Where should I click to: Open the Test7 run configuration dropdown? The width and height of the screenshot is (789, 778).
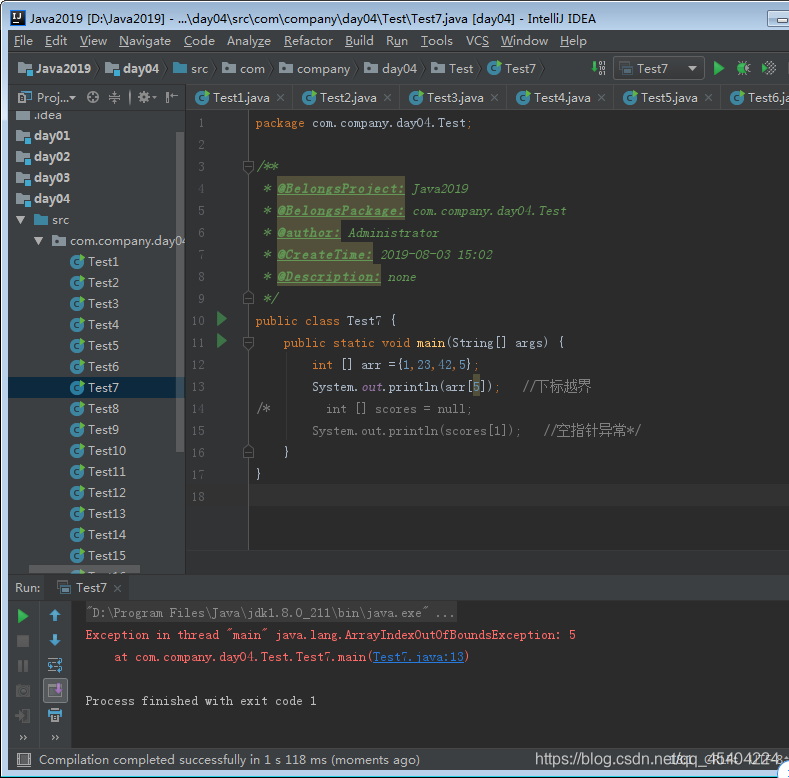pyautogui.click(x=658, y=68)
